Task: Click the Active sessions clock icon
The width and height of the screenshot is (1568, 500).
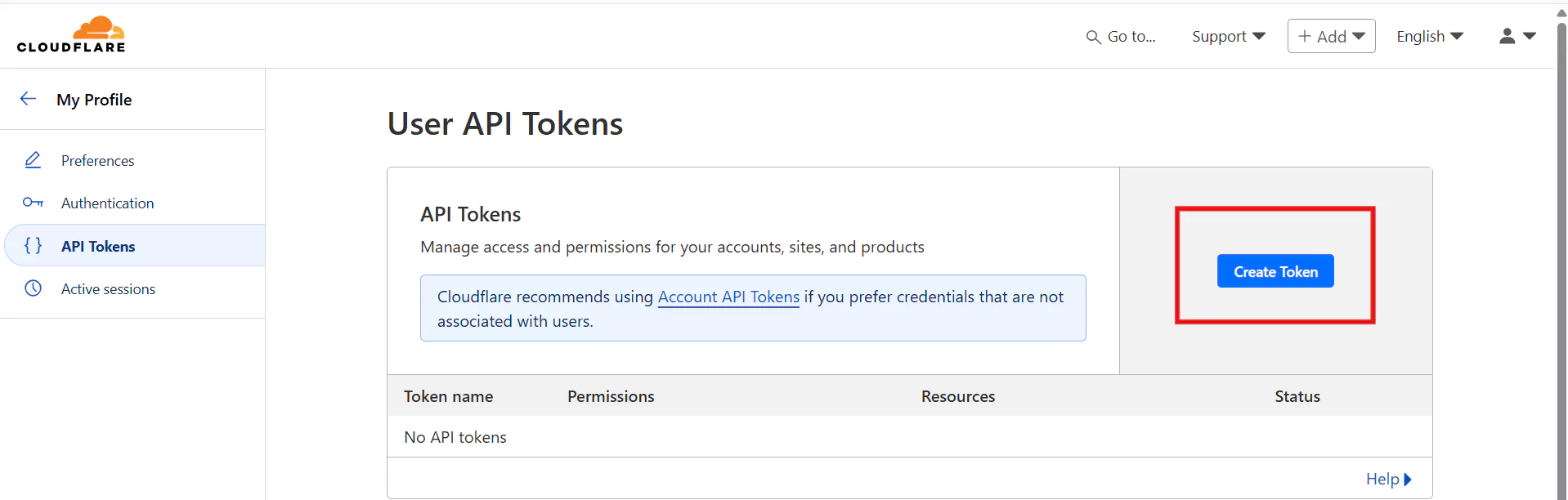Action: (33, 288)
